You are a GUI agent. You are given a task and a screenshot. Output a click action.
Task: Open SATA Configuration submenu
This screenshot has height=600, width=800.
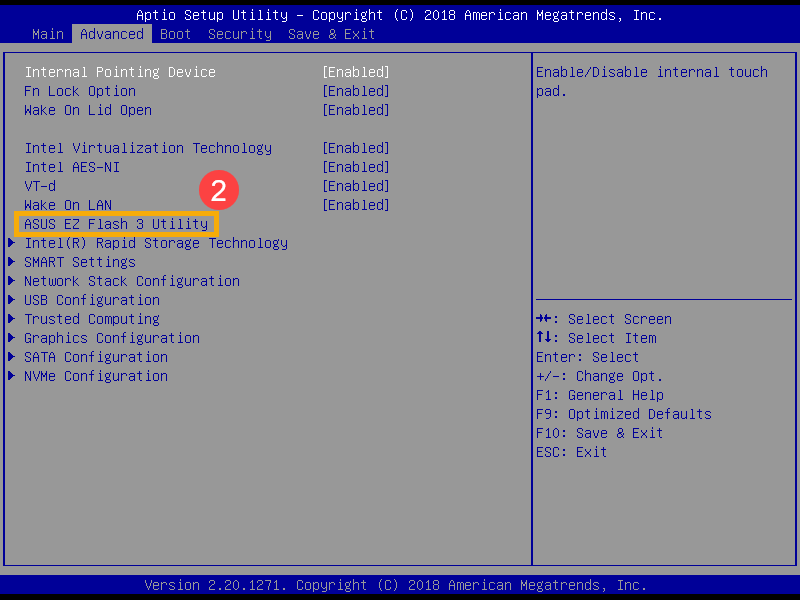click(96, 357)
